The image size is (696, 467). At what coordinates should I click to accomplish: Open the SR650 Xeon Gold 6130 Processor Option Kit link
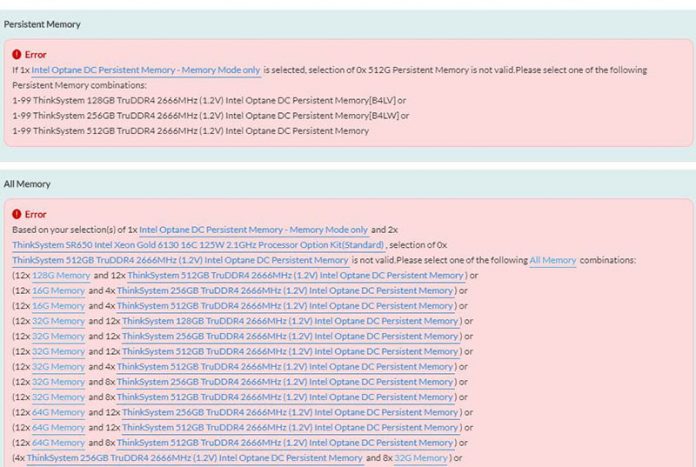(198, 245)
